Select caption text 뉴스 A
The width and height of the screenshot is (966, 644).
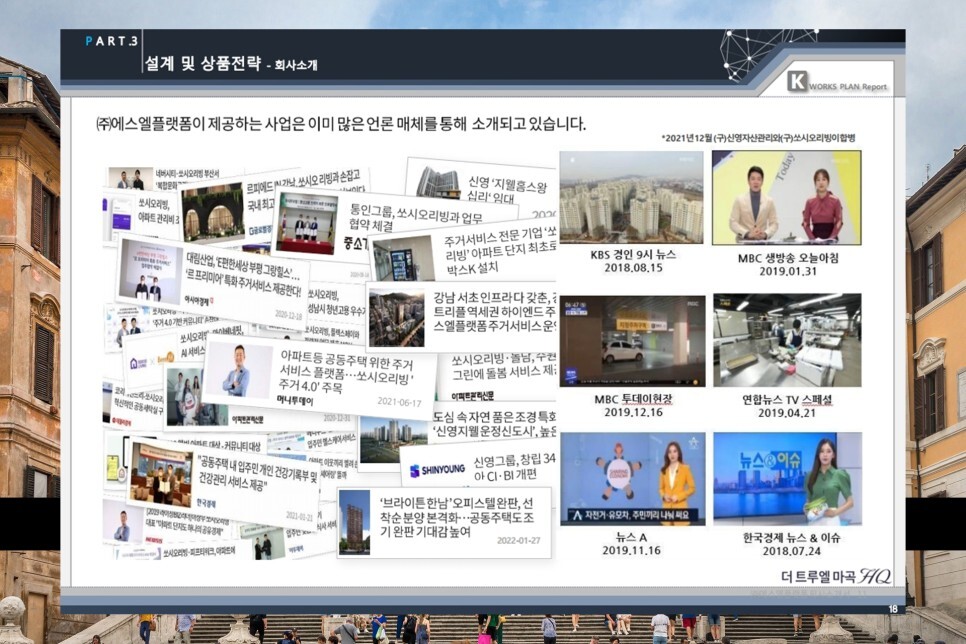[631, 537]
